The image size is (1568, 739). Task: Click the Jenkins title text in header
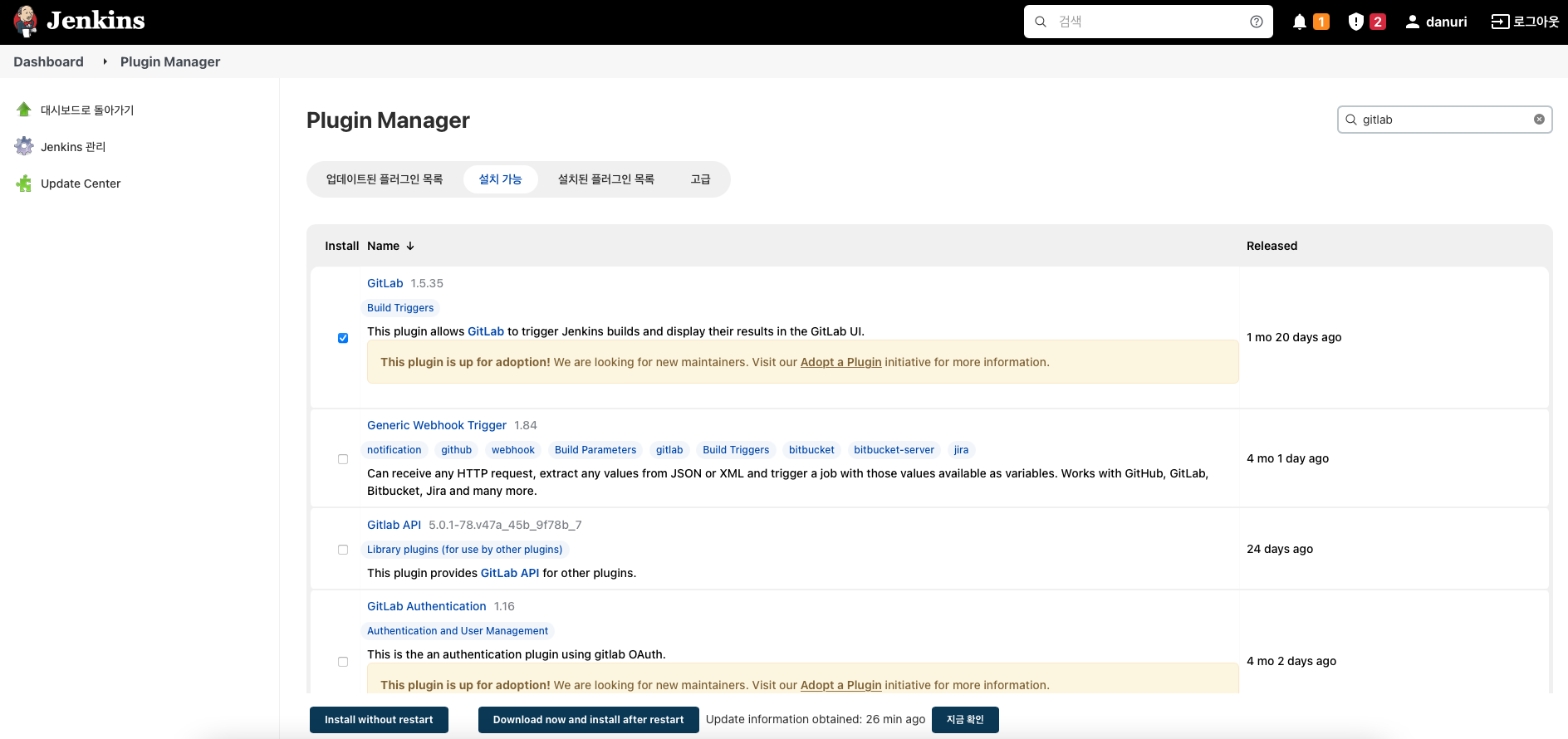96,21
